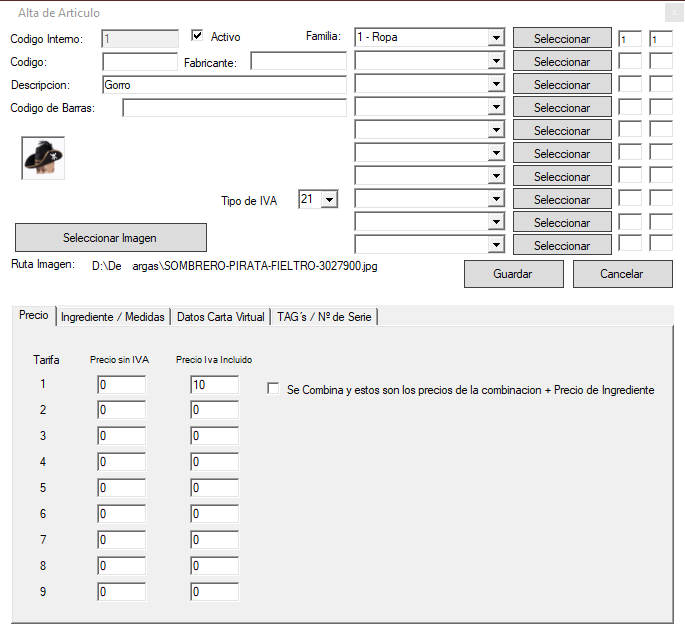This screenshot has height=642, width=685.
Task: Click Seleccionar button in Tipo de IVA row
Action: [562, 199]
